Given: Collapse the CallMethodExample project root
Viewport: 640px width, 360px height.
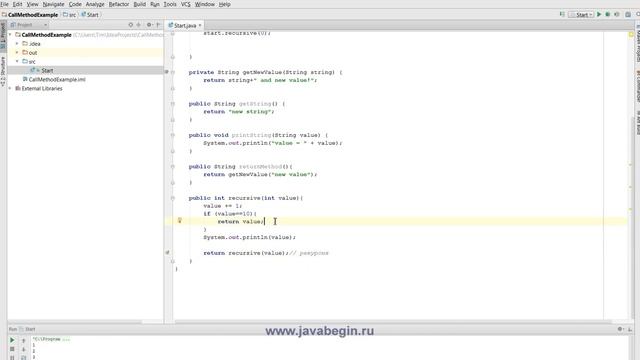Looking at the screenshot, I should click(10, 35).
